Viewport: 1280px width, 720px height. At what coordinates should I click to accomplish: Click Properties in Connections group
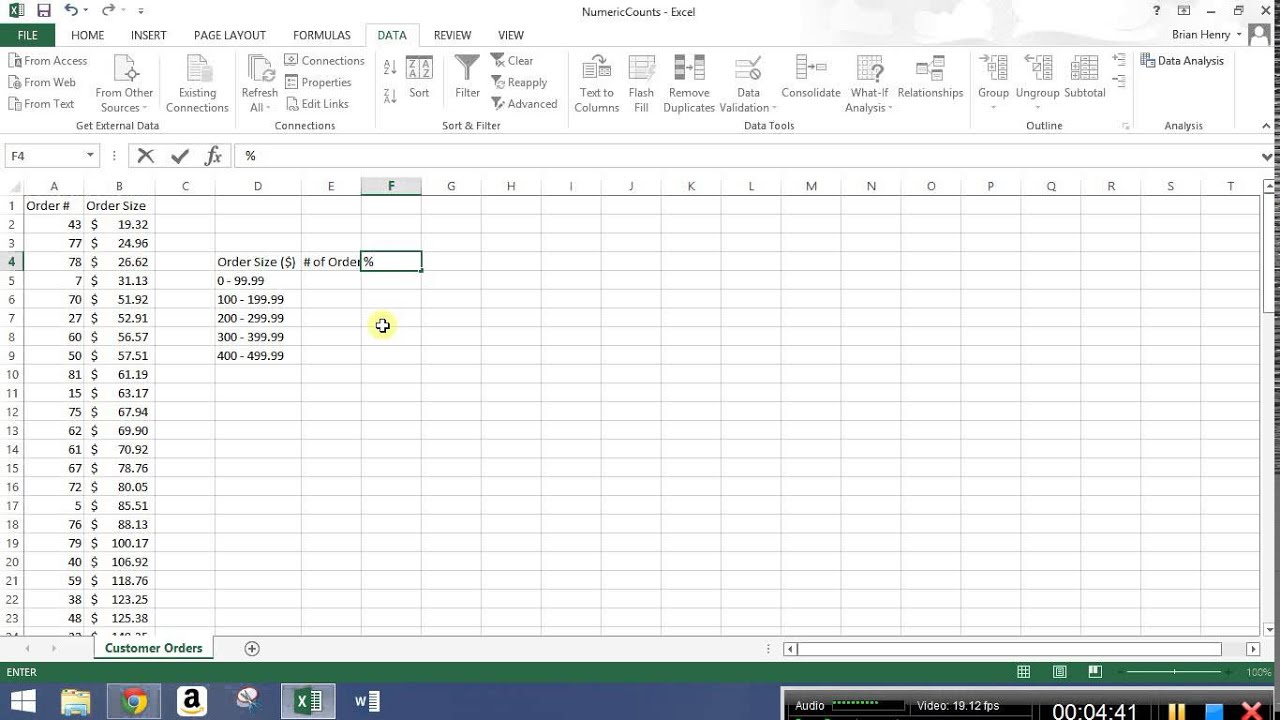click(x=318, y=83)
